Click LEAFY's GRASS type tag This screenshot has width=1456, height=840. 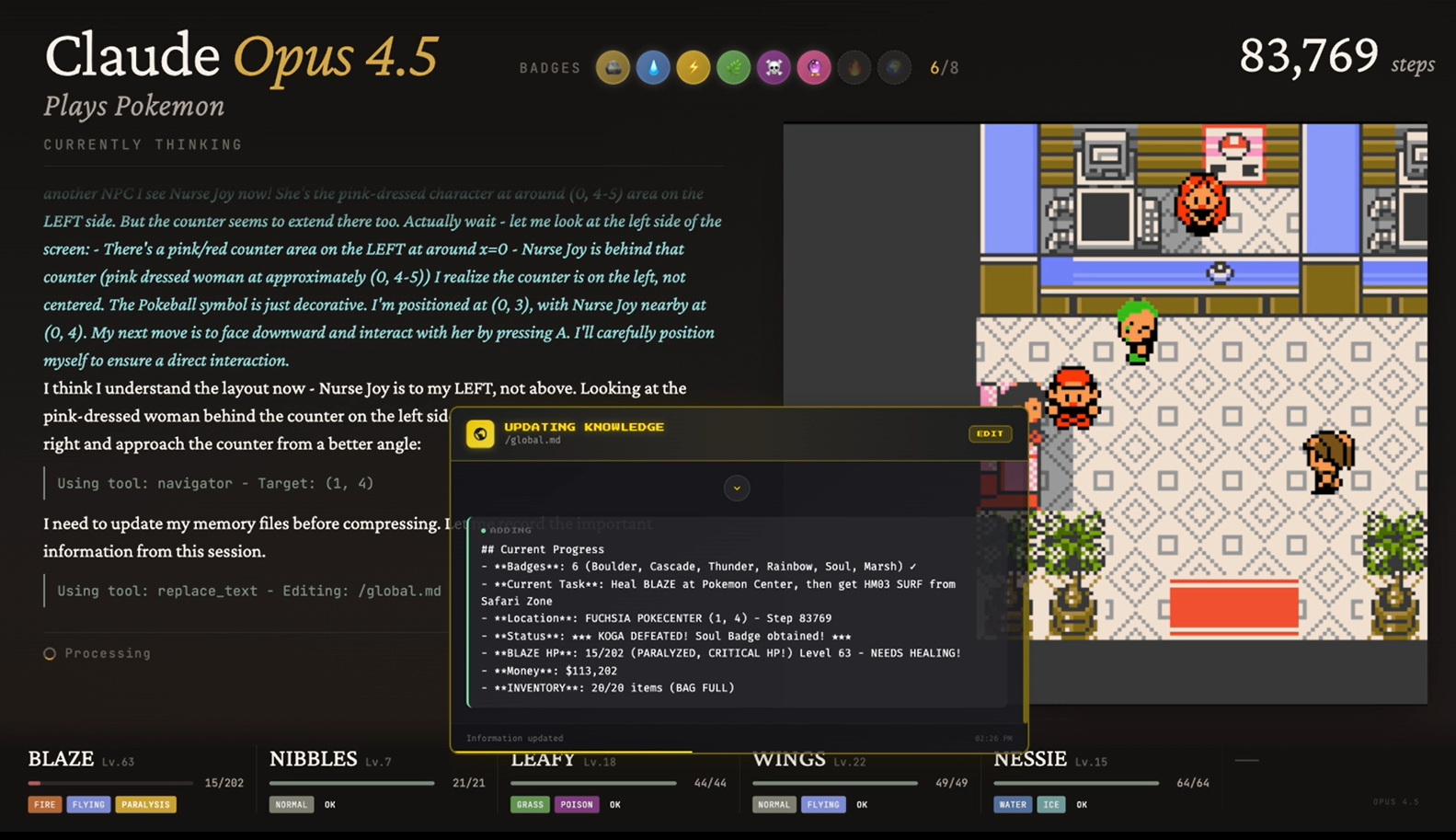coord(530,804)
